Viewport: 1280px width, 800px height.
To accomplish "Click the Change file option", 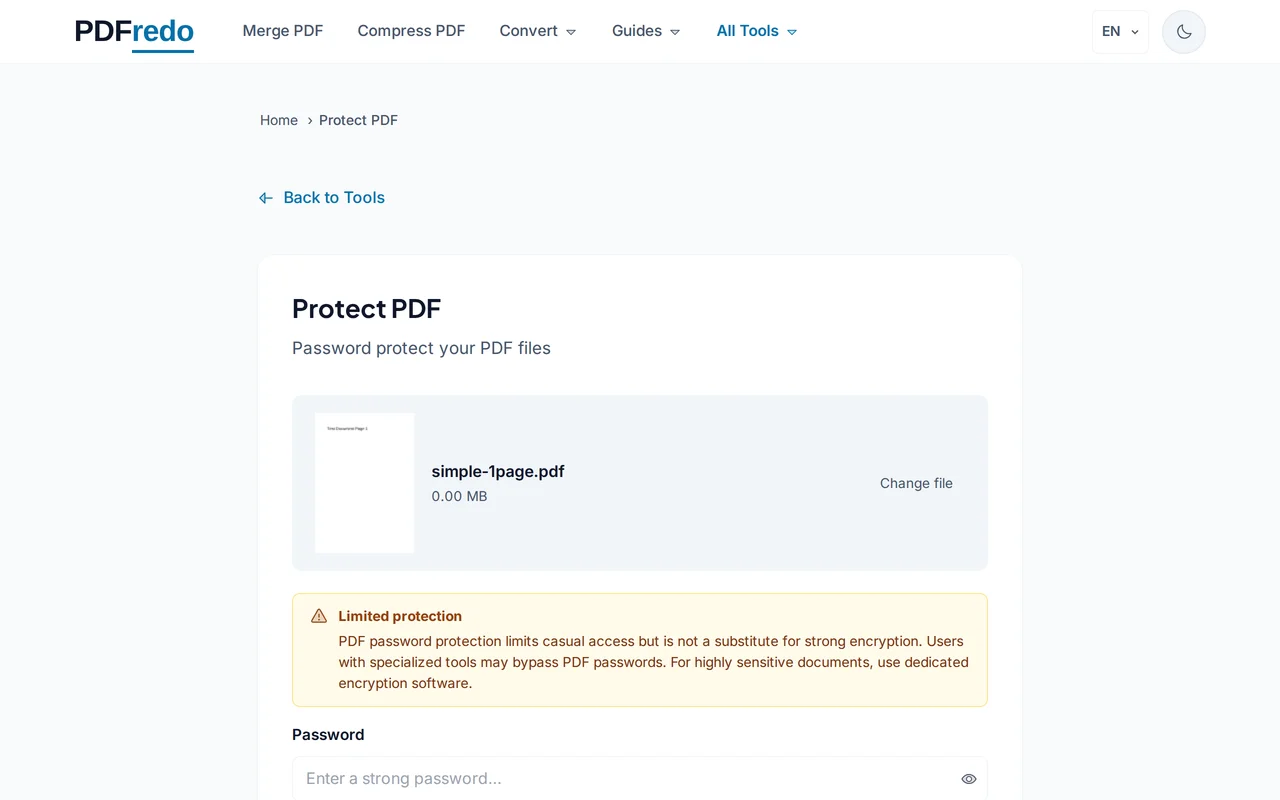I will pos(916,483).
